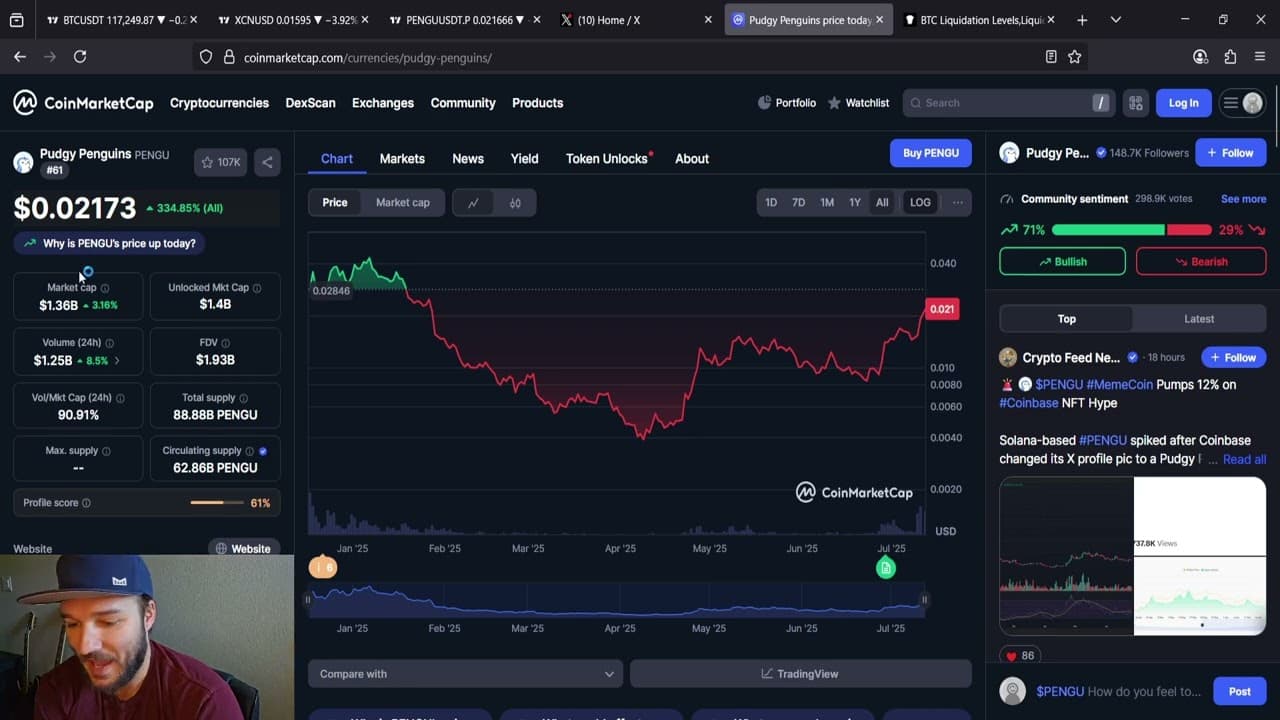The height and width of the screenshot is (720, 1280).
Task: Open the Community nav menu
Action: [x=463, y=103]
